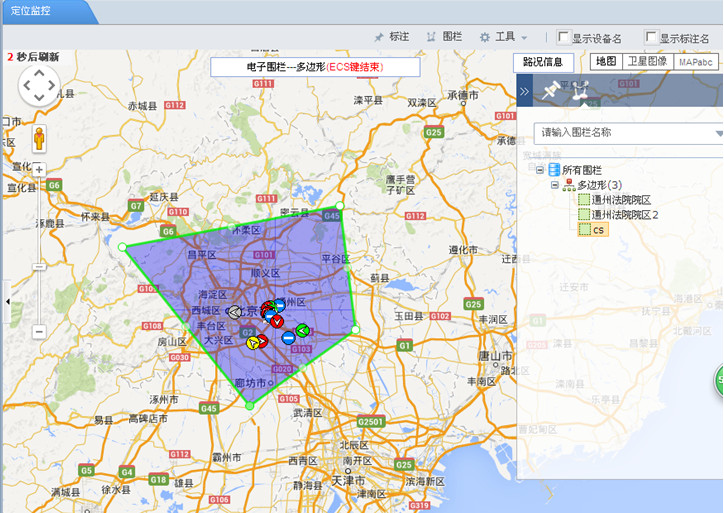Switch to 卫星图像 satellite view
The image size is (724, 513).
coord(647,62)
